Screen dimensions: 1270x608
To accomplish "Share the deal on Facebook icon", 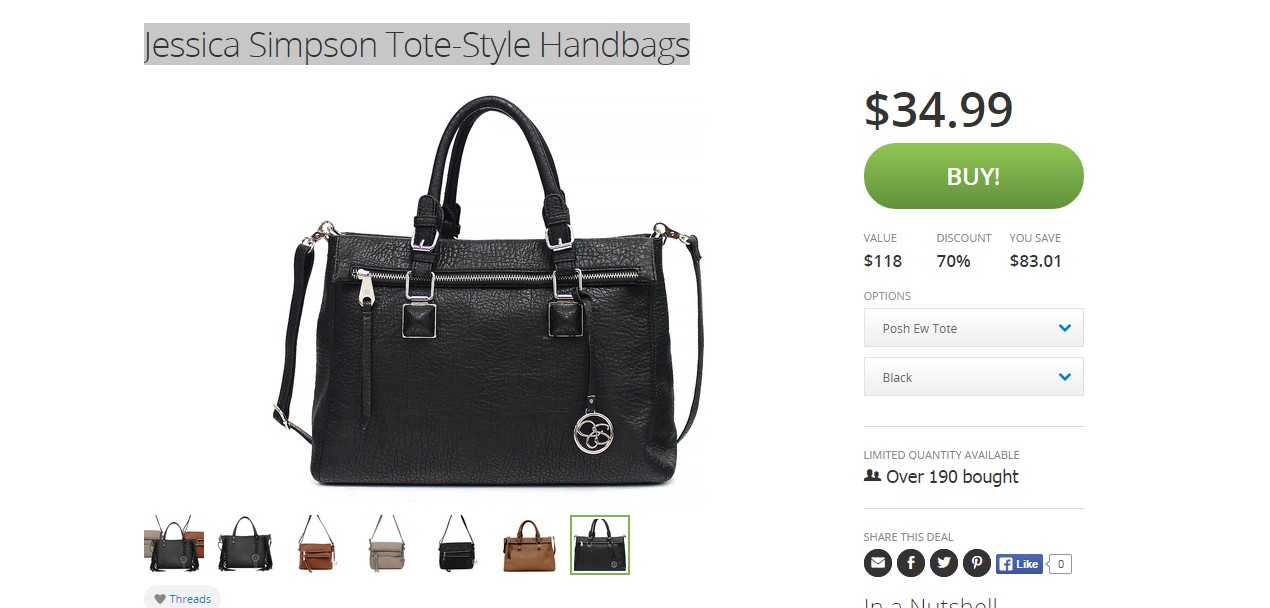I will click(x=910, y=563).
